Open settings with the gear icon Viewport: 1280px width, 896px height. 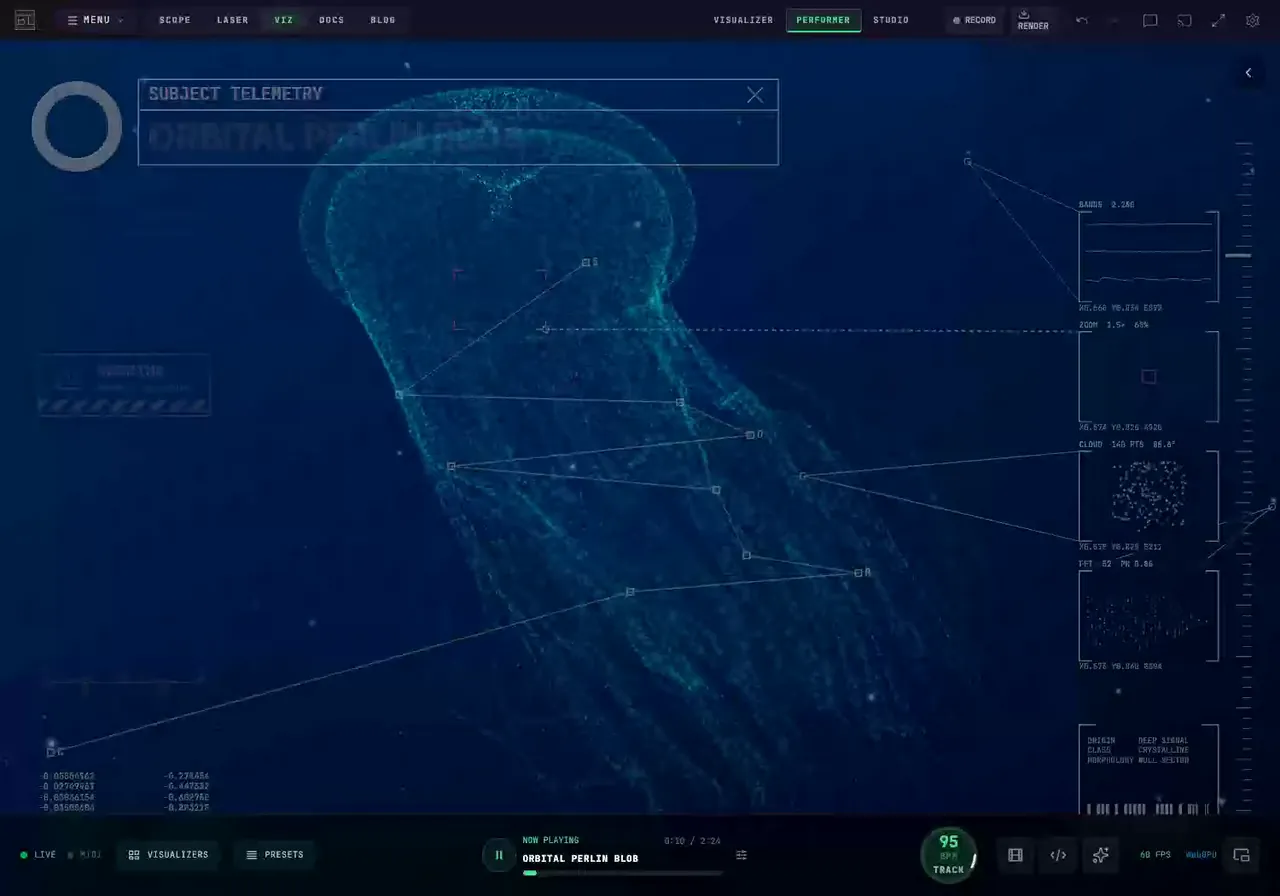(1252, 20)
